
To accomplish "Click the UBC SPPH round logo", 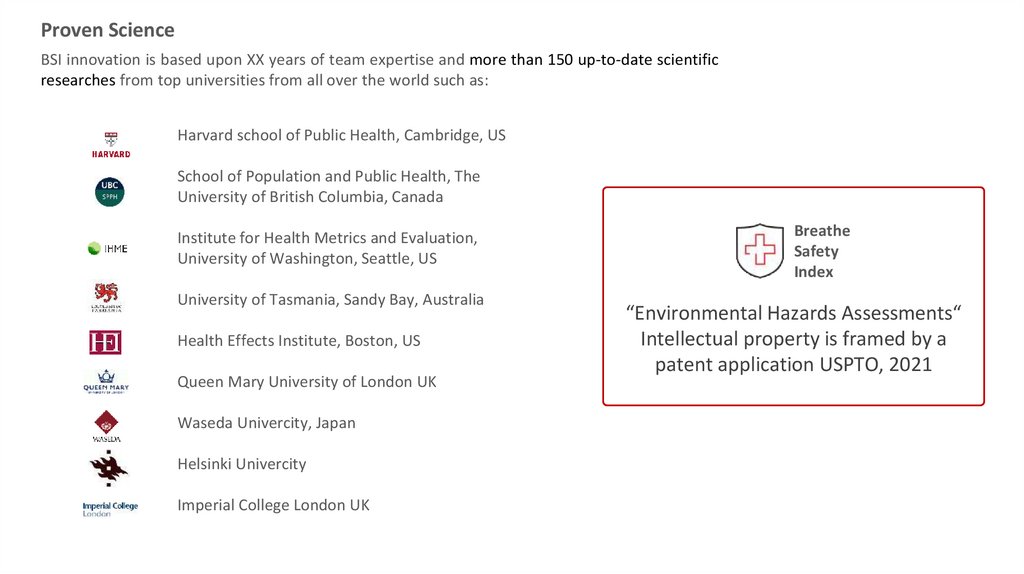I will (109, 191).
